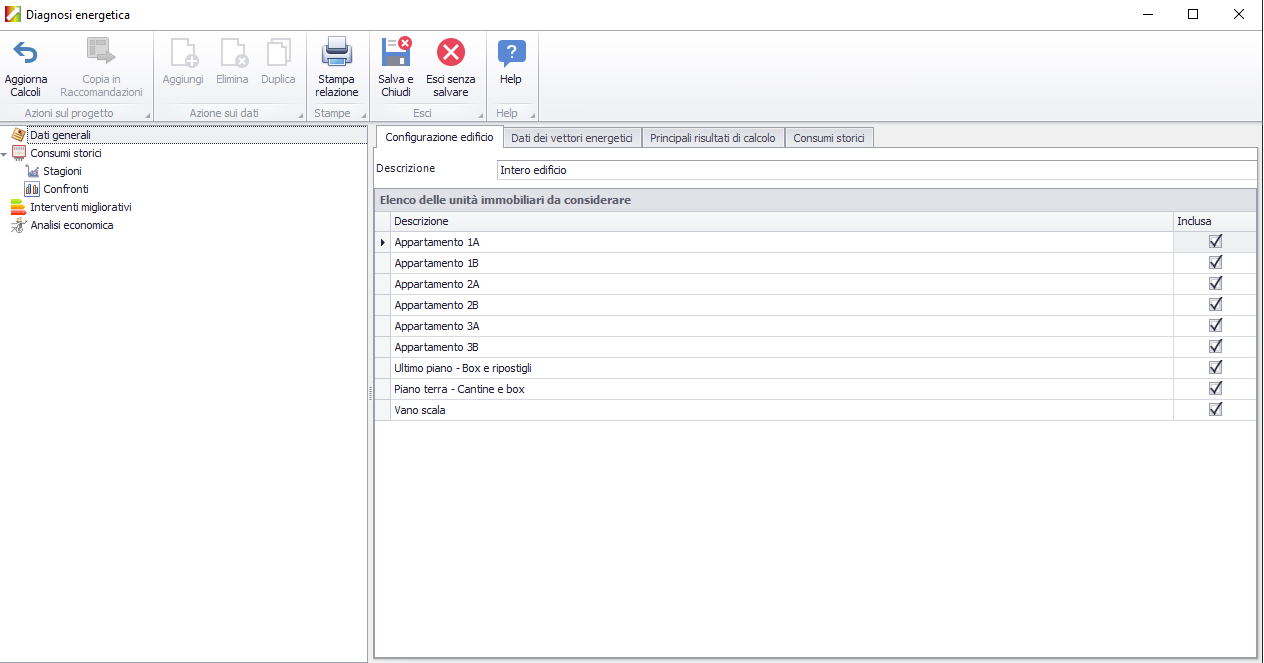Click the Salva e Chiudi icon
Image resolution: width=1264 pixels, height=663 pixels.
(x=396, y=53)
